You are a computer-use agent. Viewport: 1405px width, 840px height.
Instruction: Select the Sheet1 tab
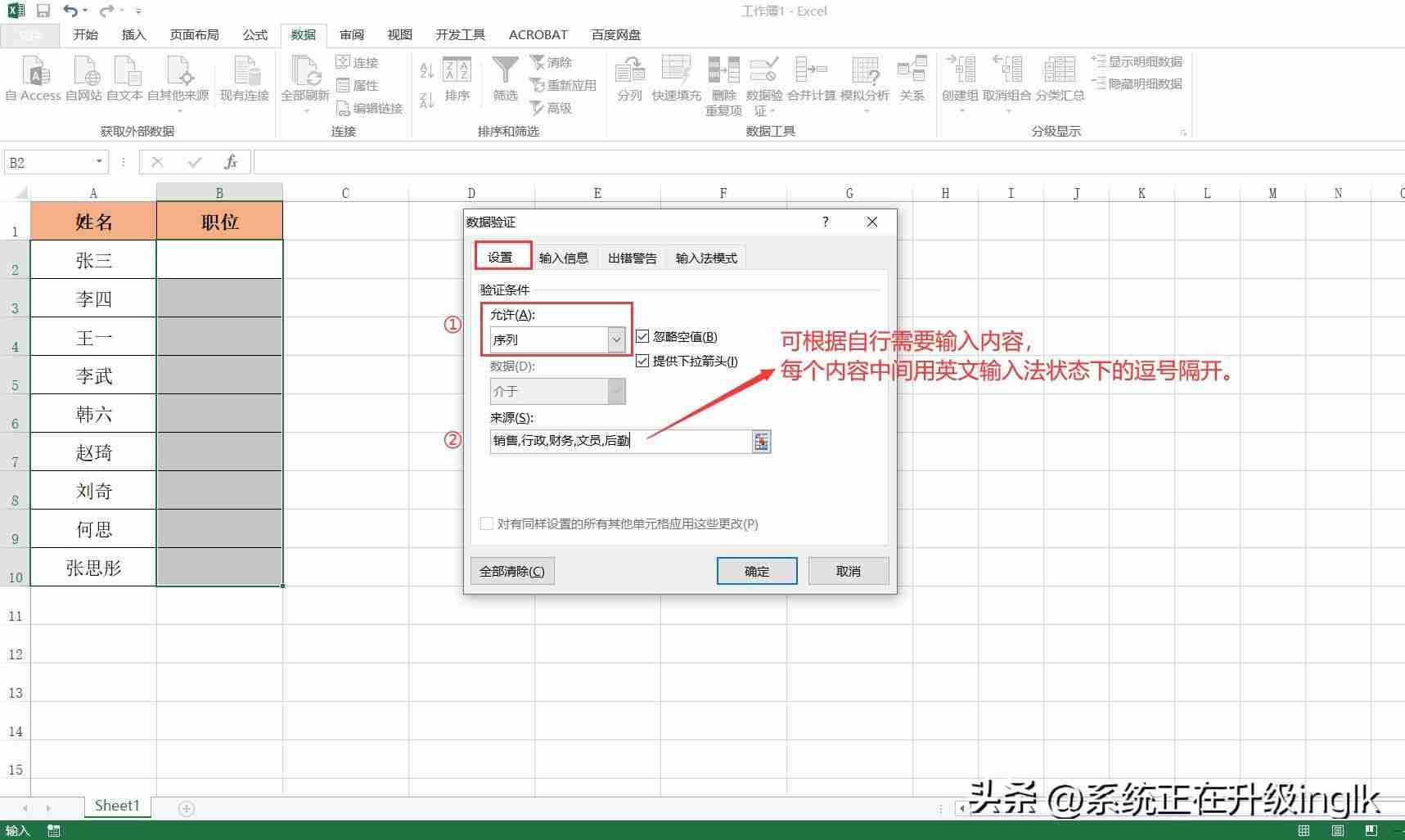coord(117,806)
